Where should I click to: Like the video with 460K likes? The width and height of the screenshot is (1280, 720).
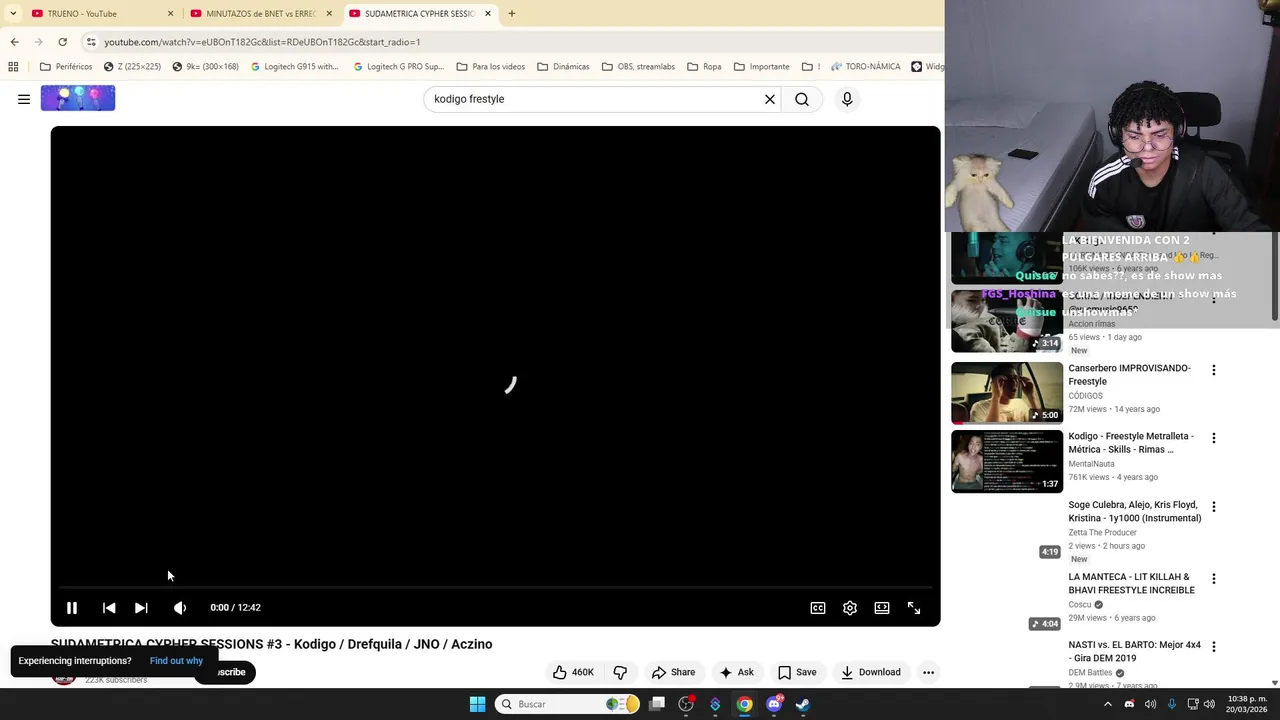click(x=574, y=672)
